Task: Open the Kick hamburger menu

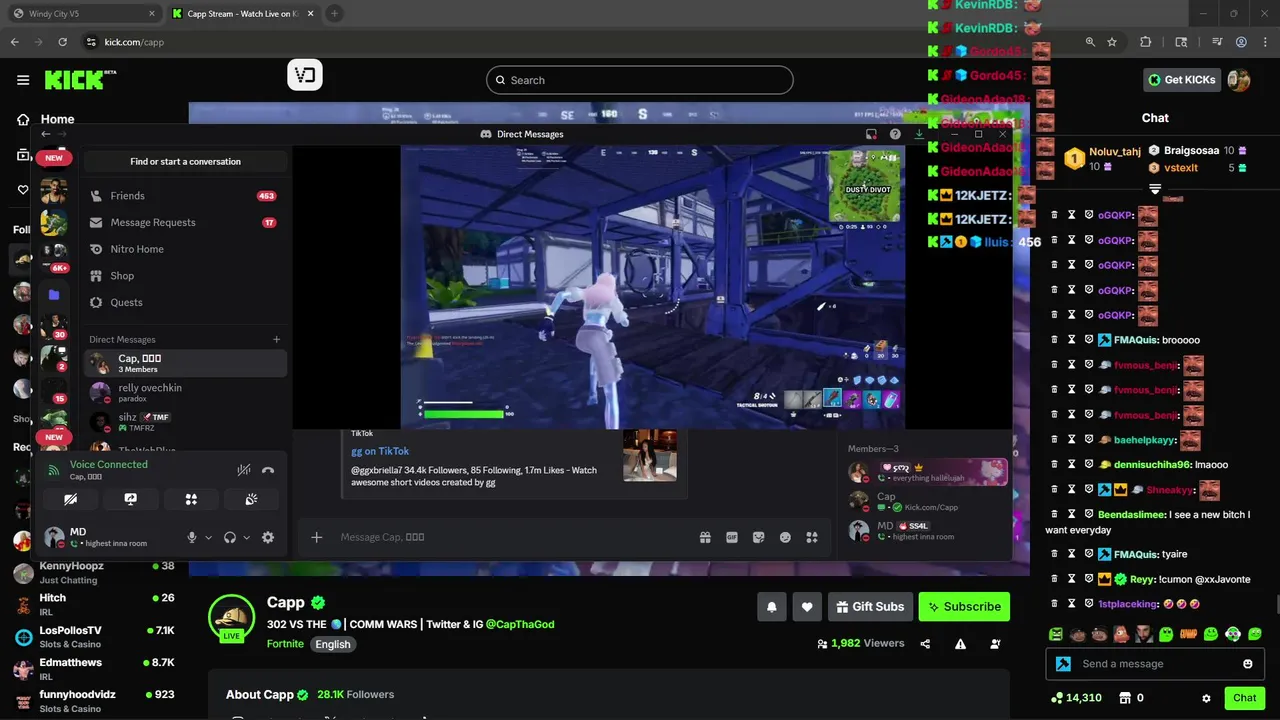Action: pyautogui.click(x=23, y=80)
